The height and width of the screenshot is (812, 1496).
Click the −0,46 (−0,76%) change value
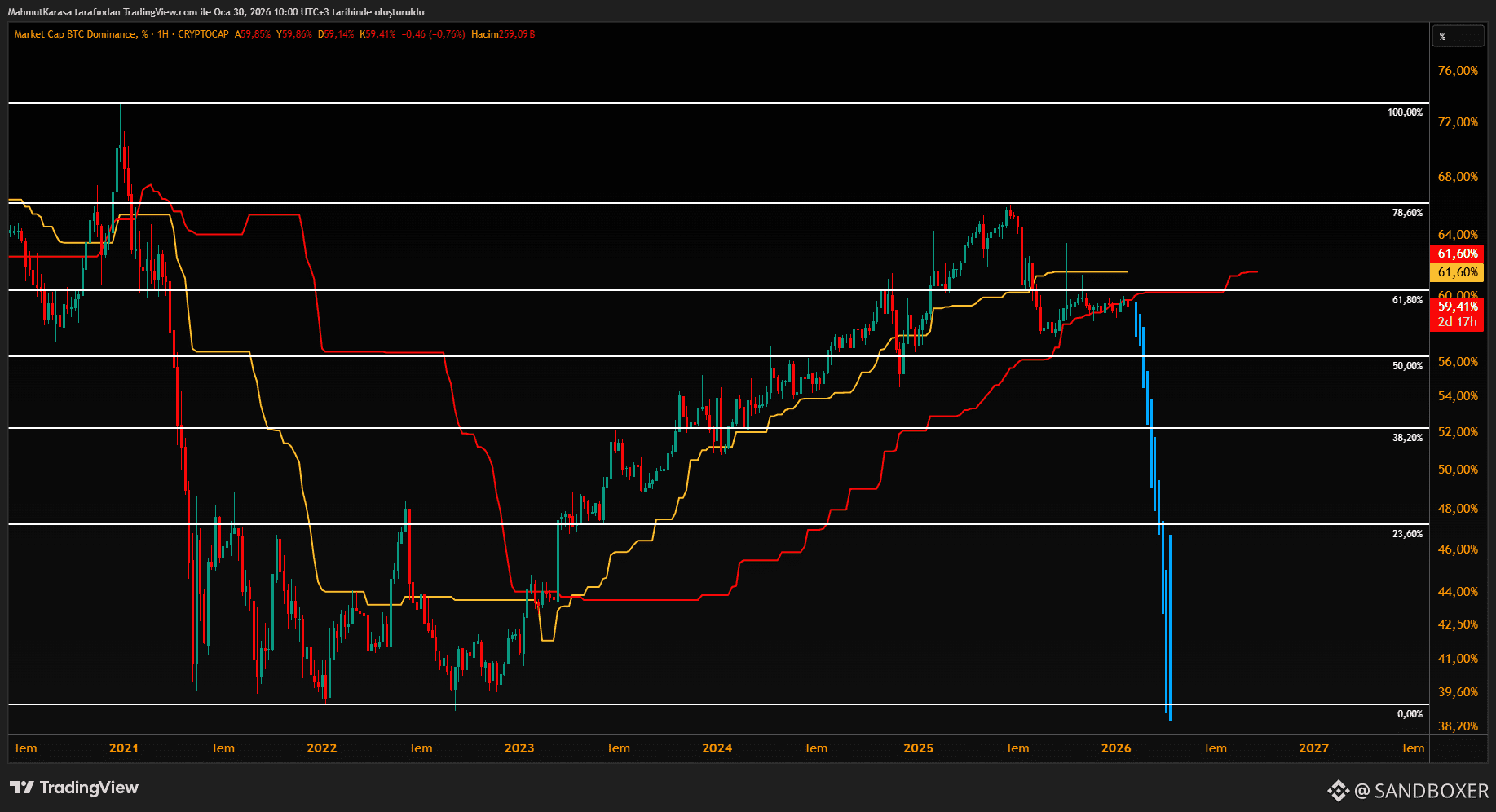point(433,34)
